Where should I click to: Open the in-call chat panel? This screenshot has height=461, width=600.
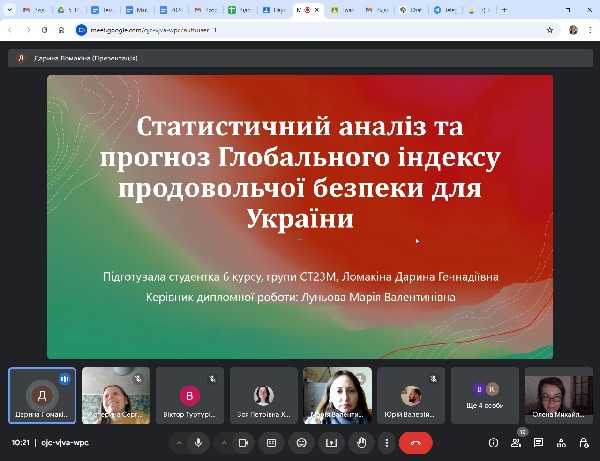538,442
